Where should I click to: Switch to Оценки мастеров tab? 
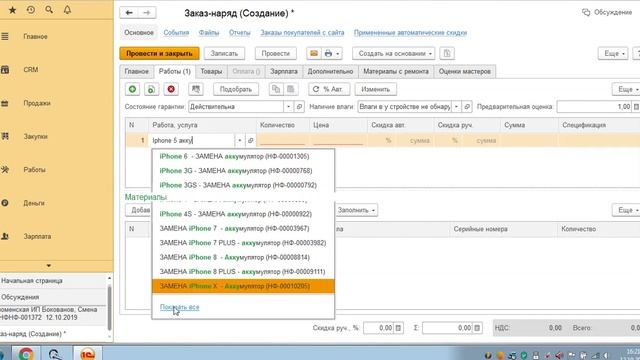464,71
